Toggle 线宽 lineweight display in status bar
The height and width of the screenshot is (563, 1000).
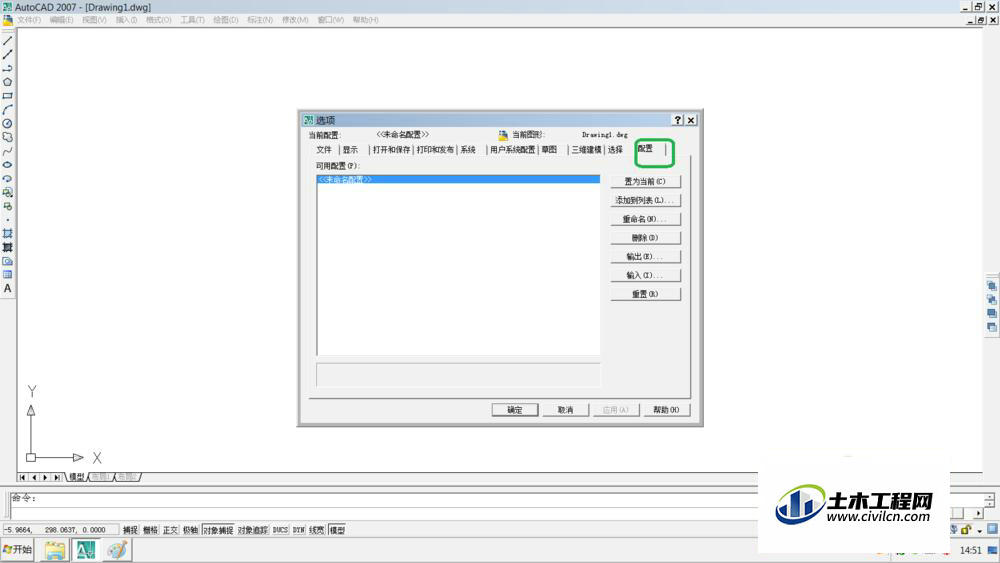pos(317,530)
